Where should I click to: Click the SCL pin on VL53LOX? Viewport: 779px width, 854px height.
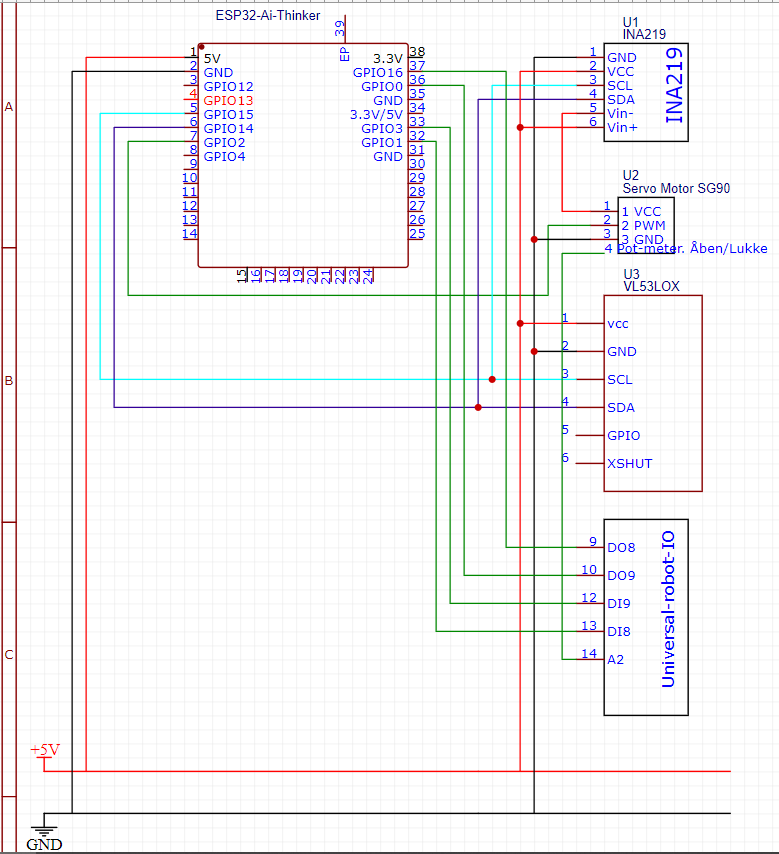tap(620, 380)
